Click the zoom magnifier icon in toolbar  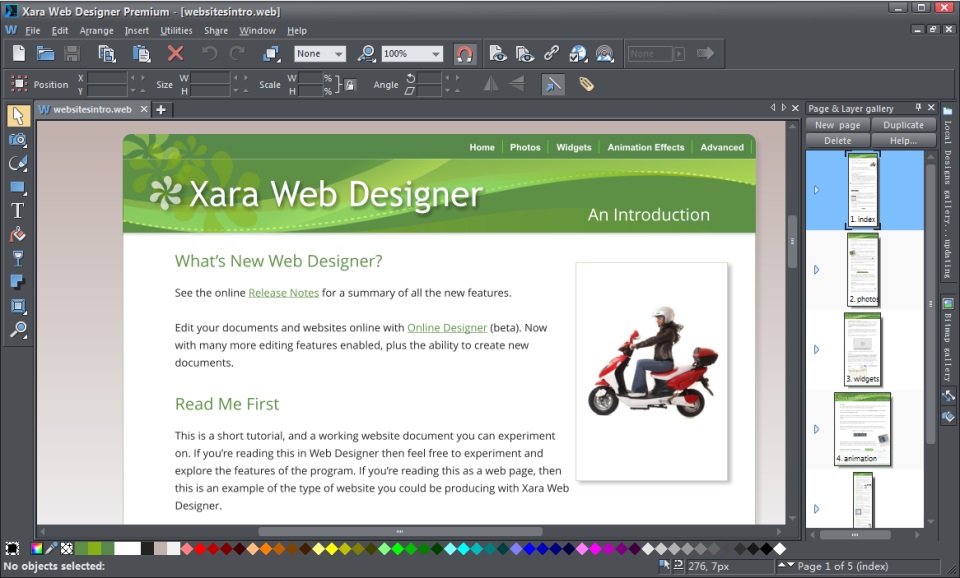tap(366, 54)
